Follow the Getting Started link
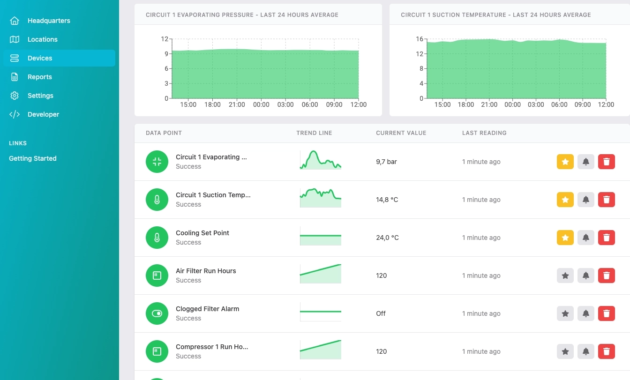Viewport: 630px width, 380px height. click(x=33, y=158)
